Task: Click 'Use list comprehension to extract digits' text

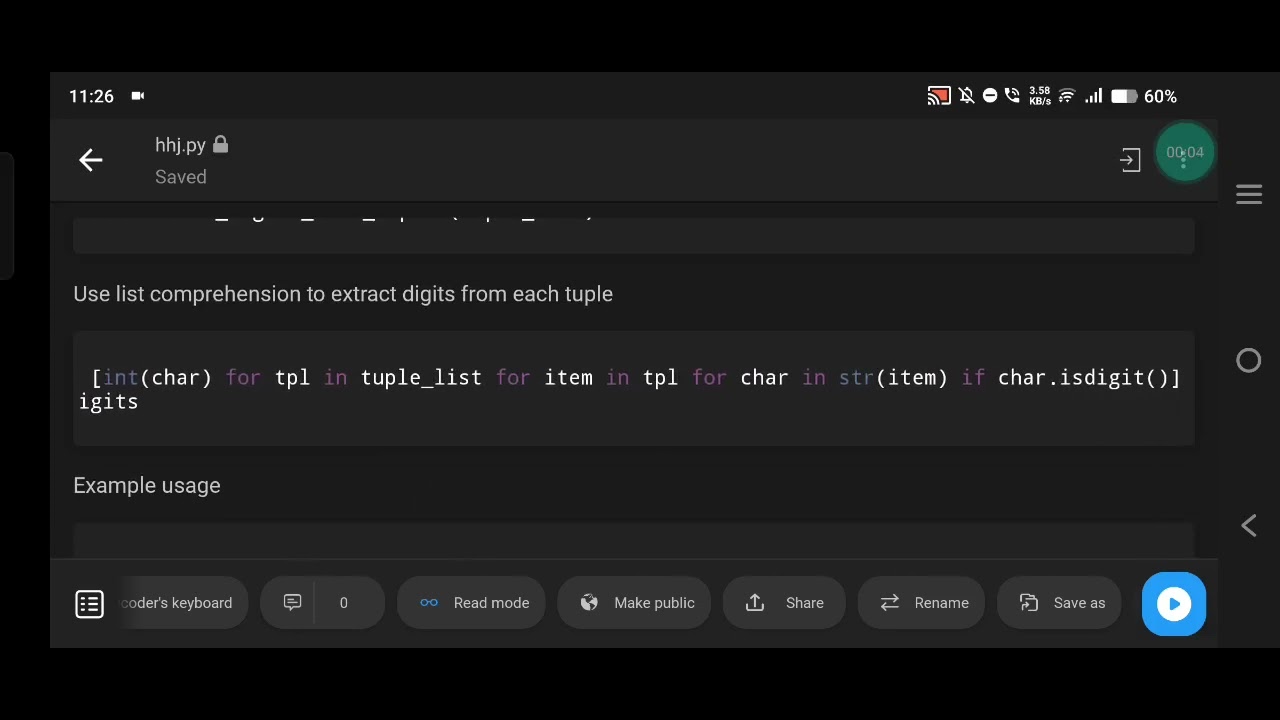Action: [343, 294]
